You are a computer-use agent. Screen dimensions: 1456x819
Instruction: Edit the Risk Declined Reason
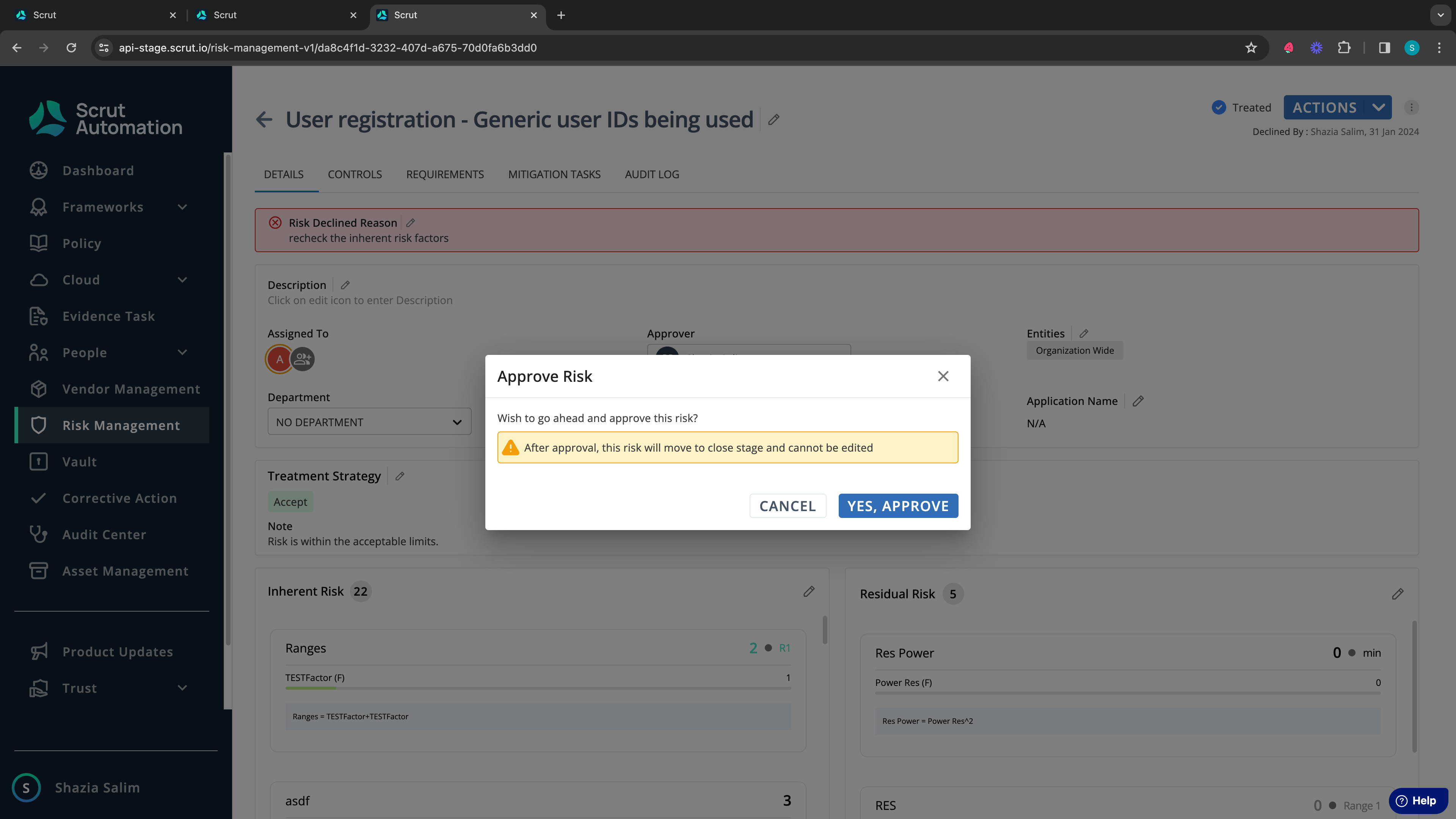(x=410, y=223)
